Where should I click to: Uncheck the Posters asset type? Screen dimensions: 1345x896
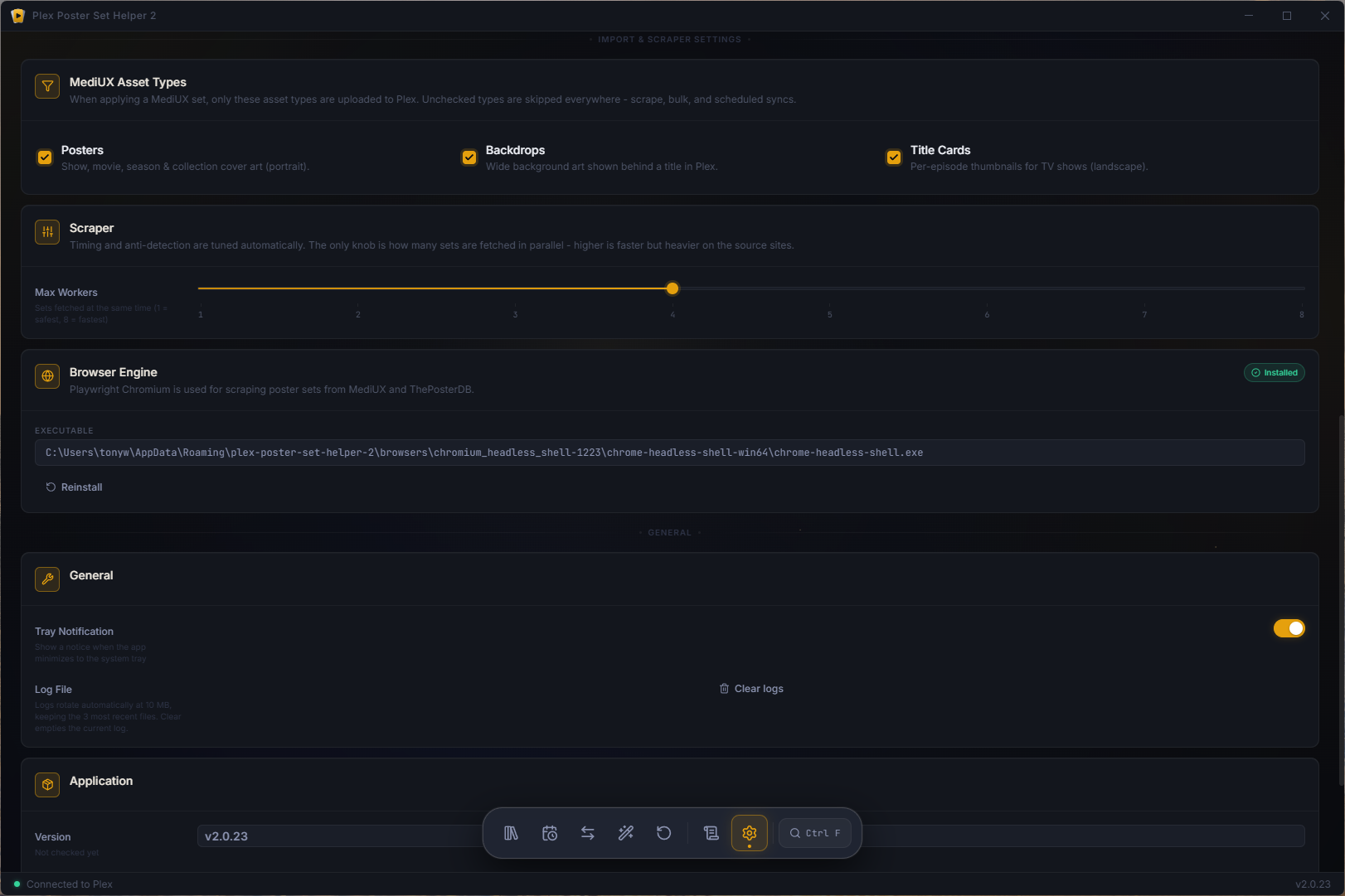[45, 157]
